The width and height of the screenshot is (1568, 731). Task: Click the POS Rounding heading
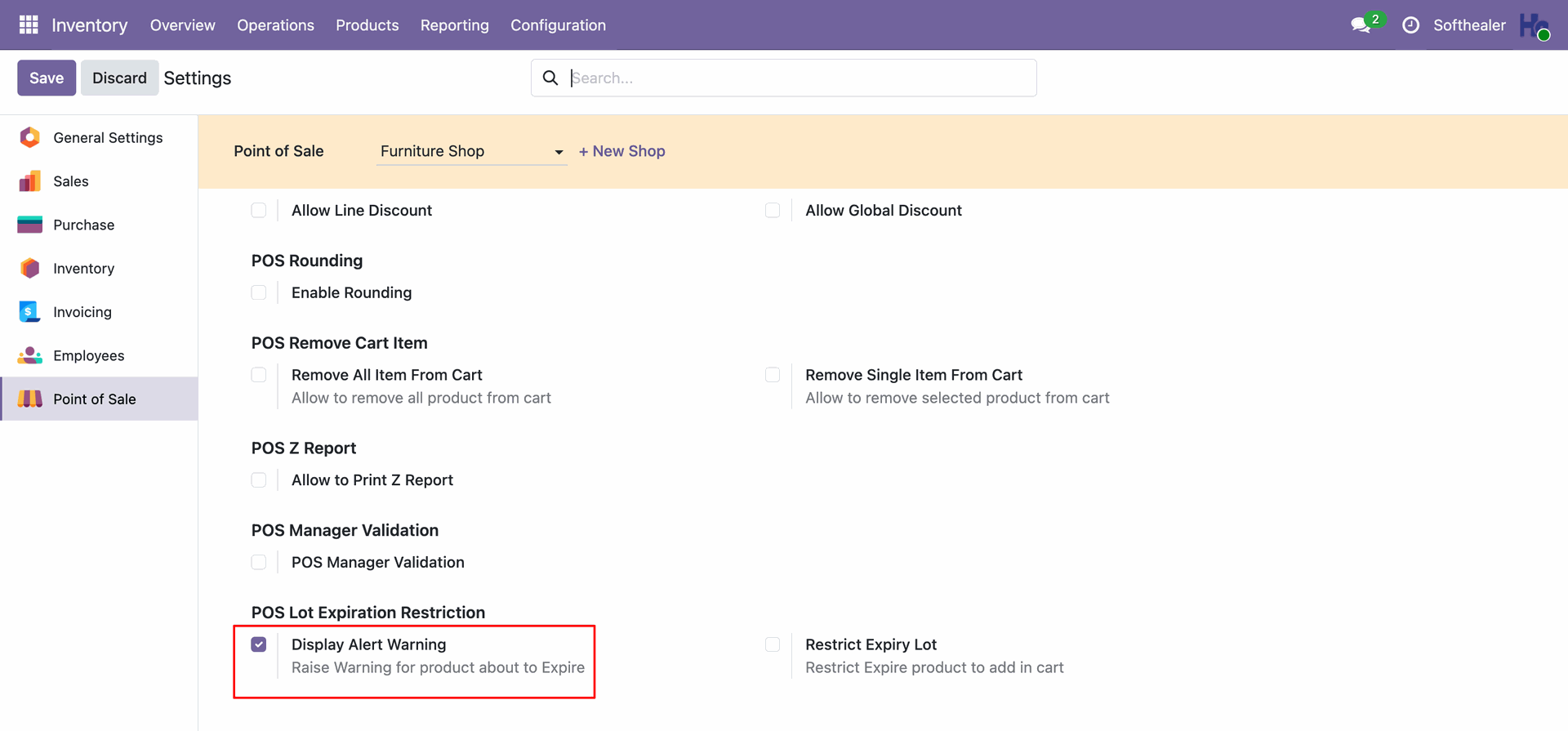coord(307,261)
